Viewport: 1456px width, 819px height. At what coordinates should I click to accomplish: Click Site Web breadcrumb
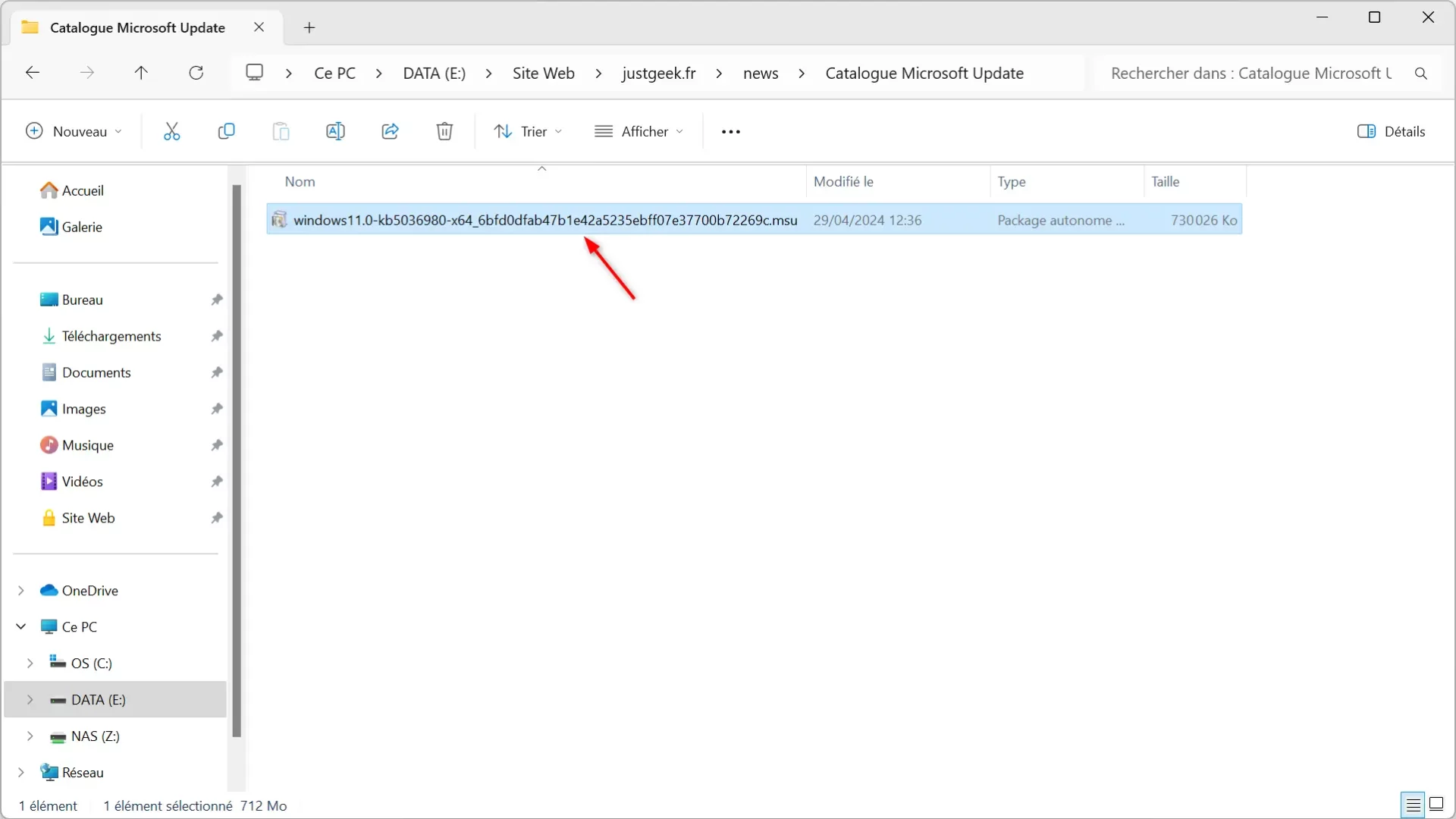point(544,74)
